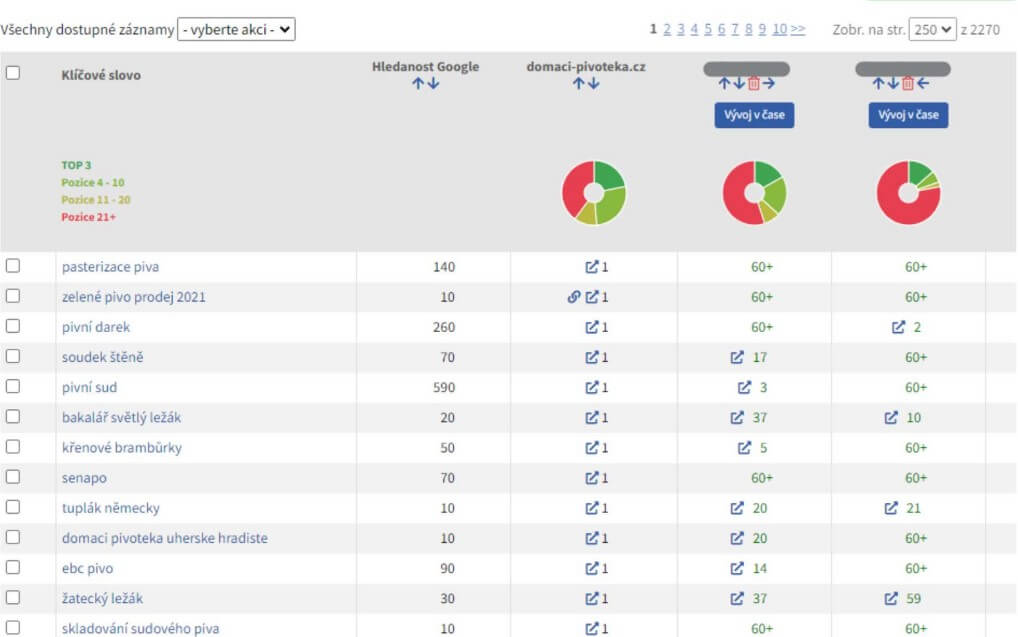Sort first competitor column ascending arrow
The width and height of the screenshot is (1018, 637).
point(725,84)
